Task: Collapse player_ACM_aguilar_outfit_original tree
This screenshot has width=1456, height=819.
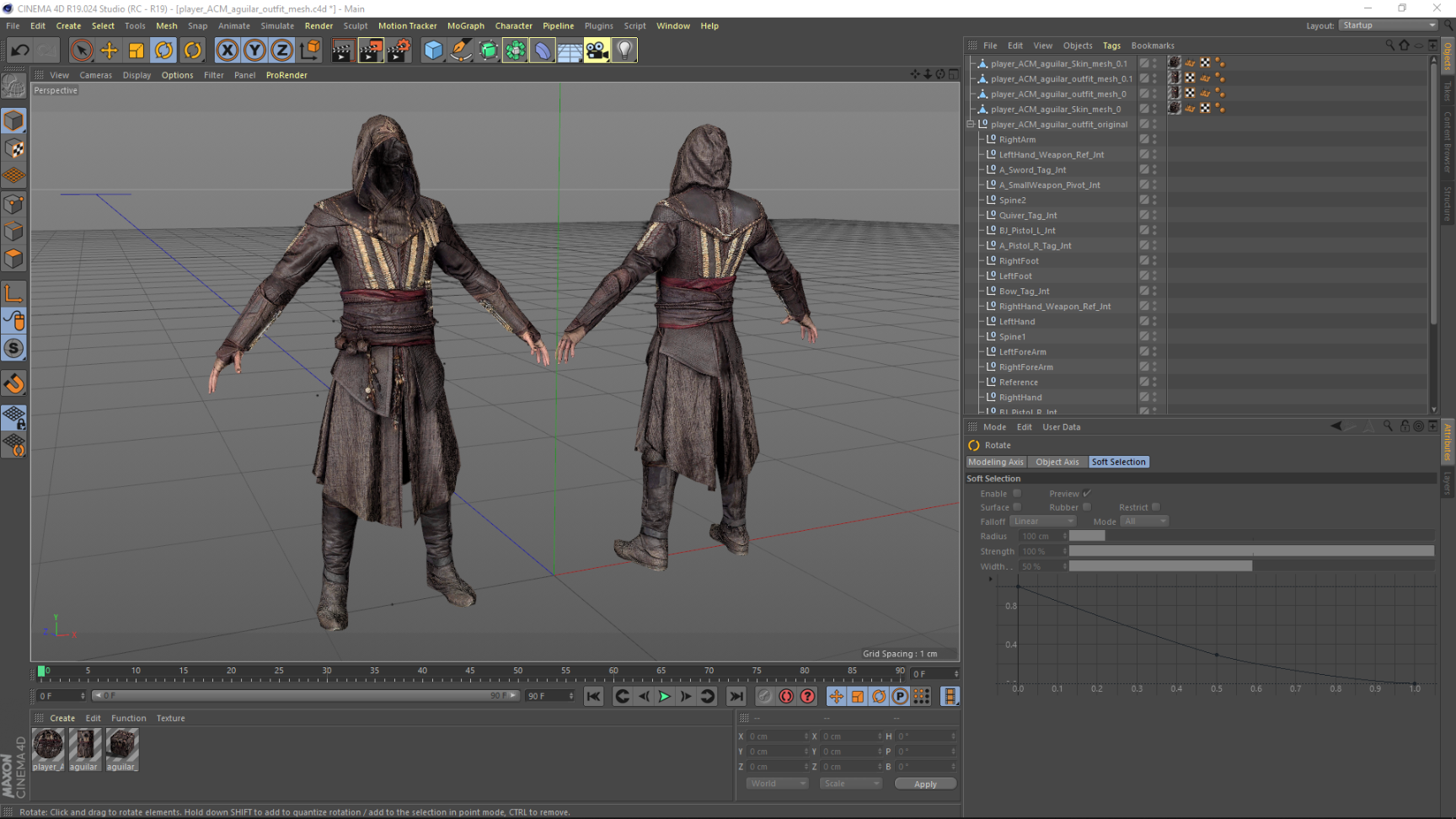Action: click(x=971, y=125)
